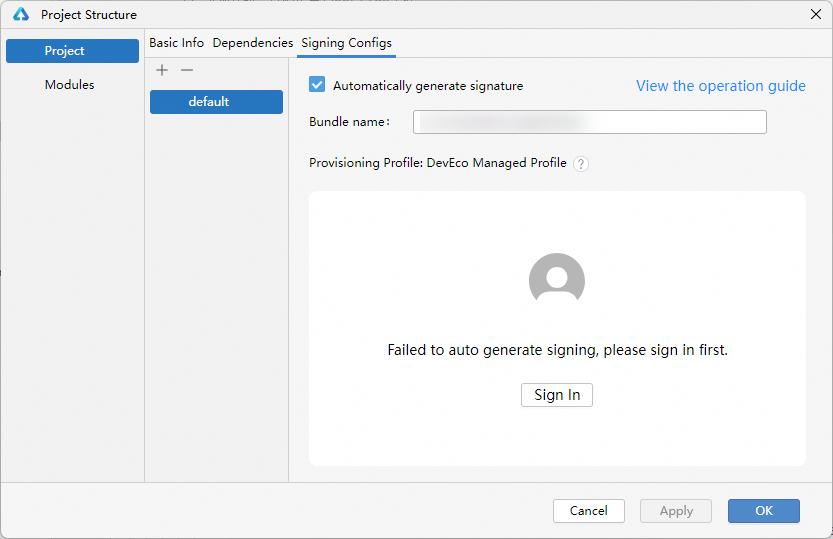Click the DevEco Studio logo icon
The height and width of the screenshot is (539, 833).
(20, 15)
